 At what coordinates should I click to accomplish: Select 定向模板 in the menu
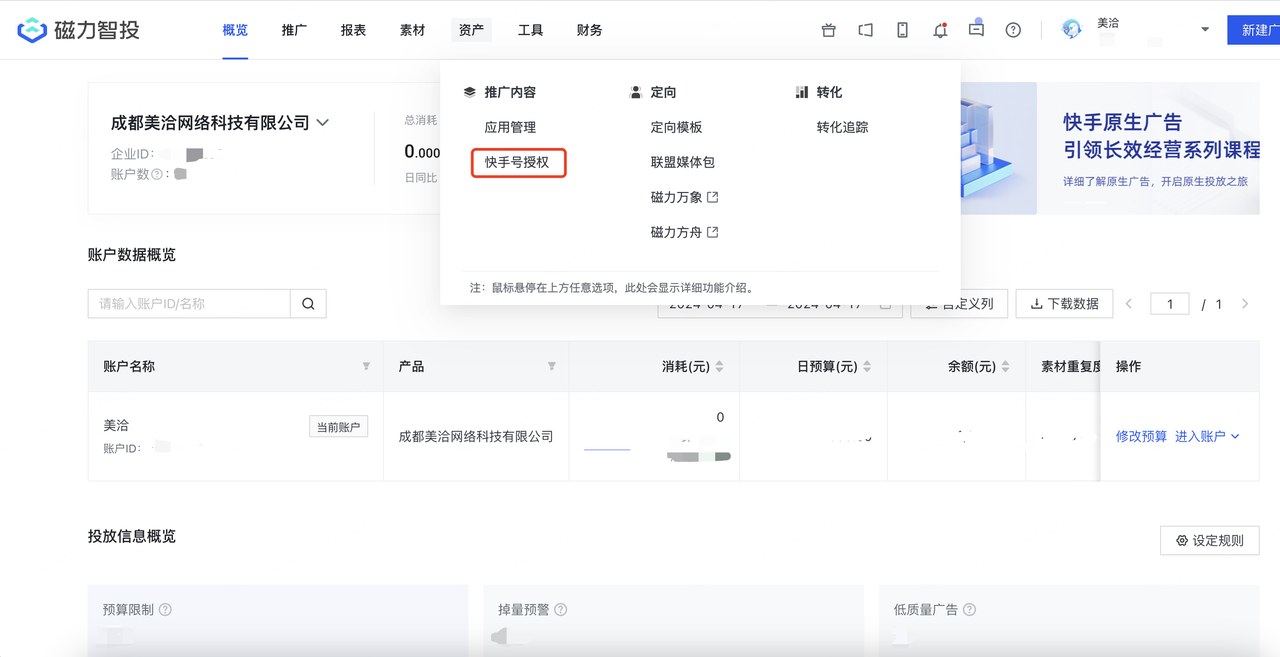[676, 128]
